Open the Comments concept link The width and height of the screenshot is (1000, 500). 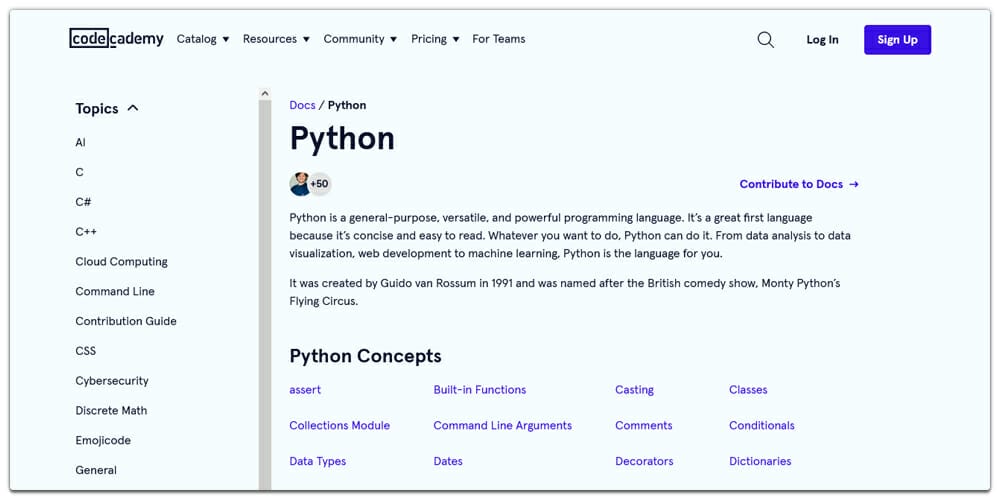click(643, 425)
